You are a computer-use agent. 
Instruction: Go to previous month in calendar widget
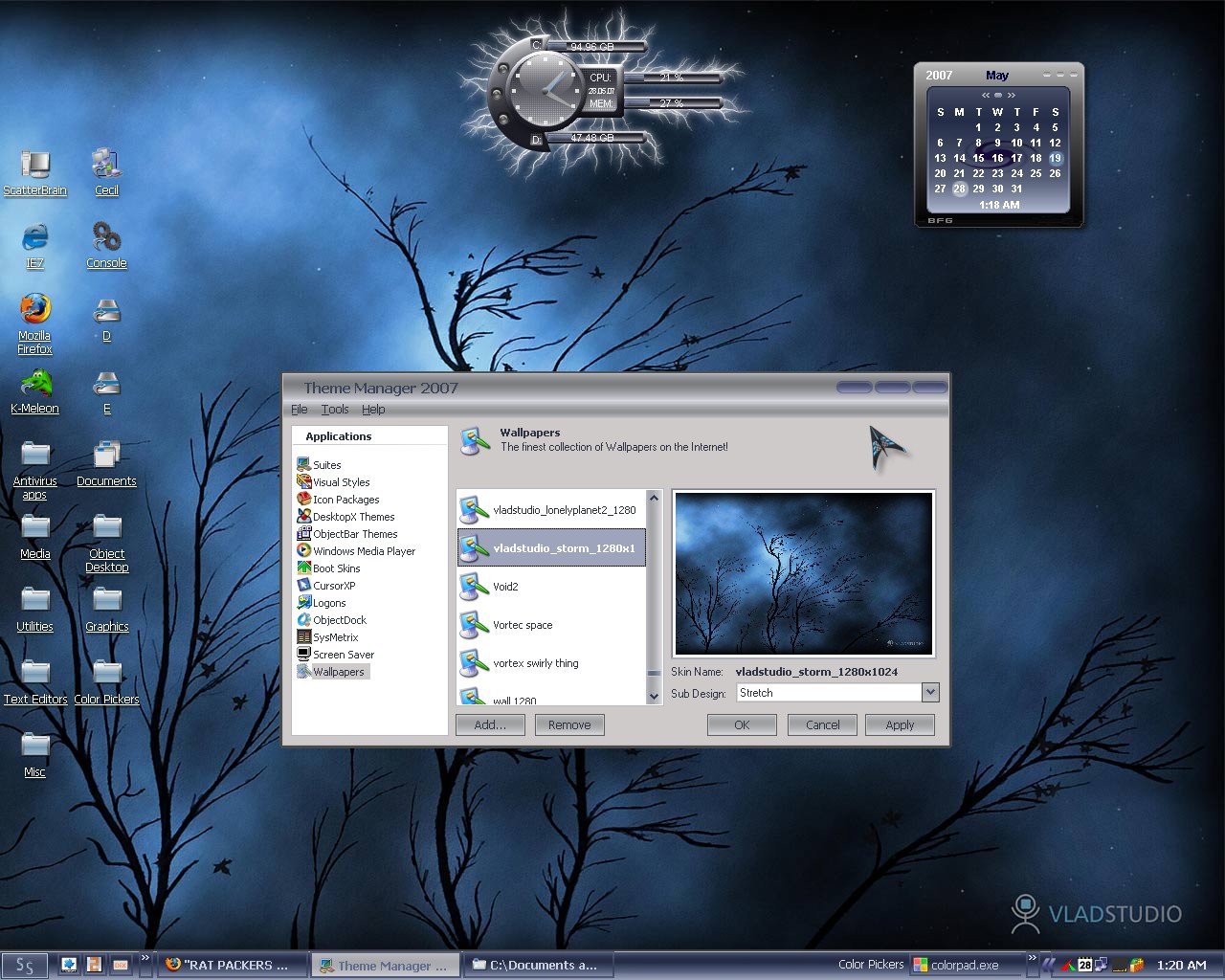pyautogui.click(x=985, y=95)
